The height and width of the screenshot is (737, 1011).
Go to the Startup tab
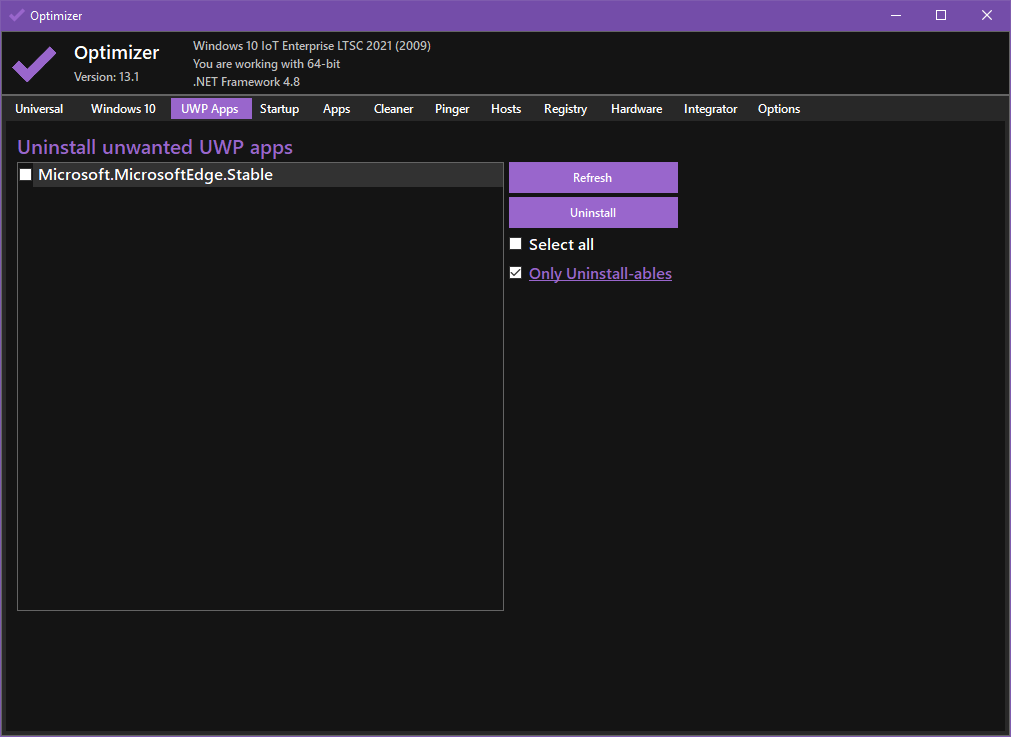click(279, 109)
